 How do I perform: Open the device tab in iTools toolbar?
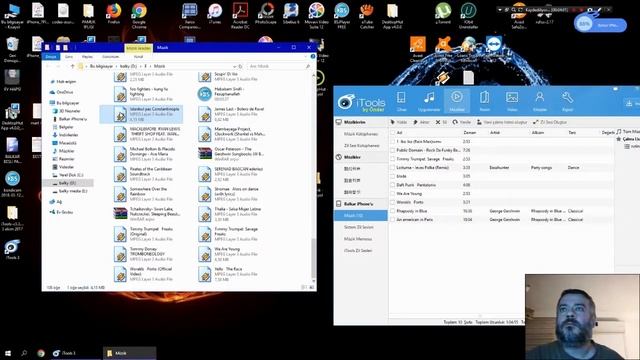(x=401, y=101)
